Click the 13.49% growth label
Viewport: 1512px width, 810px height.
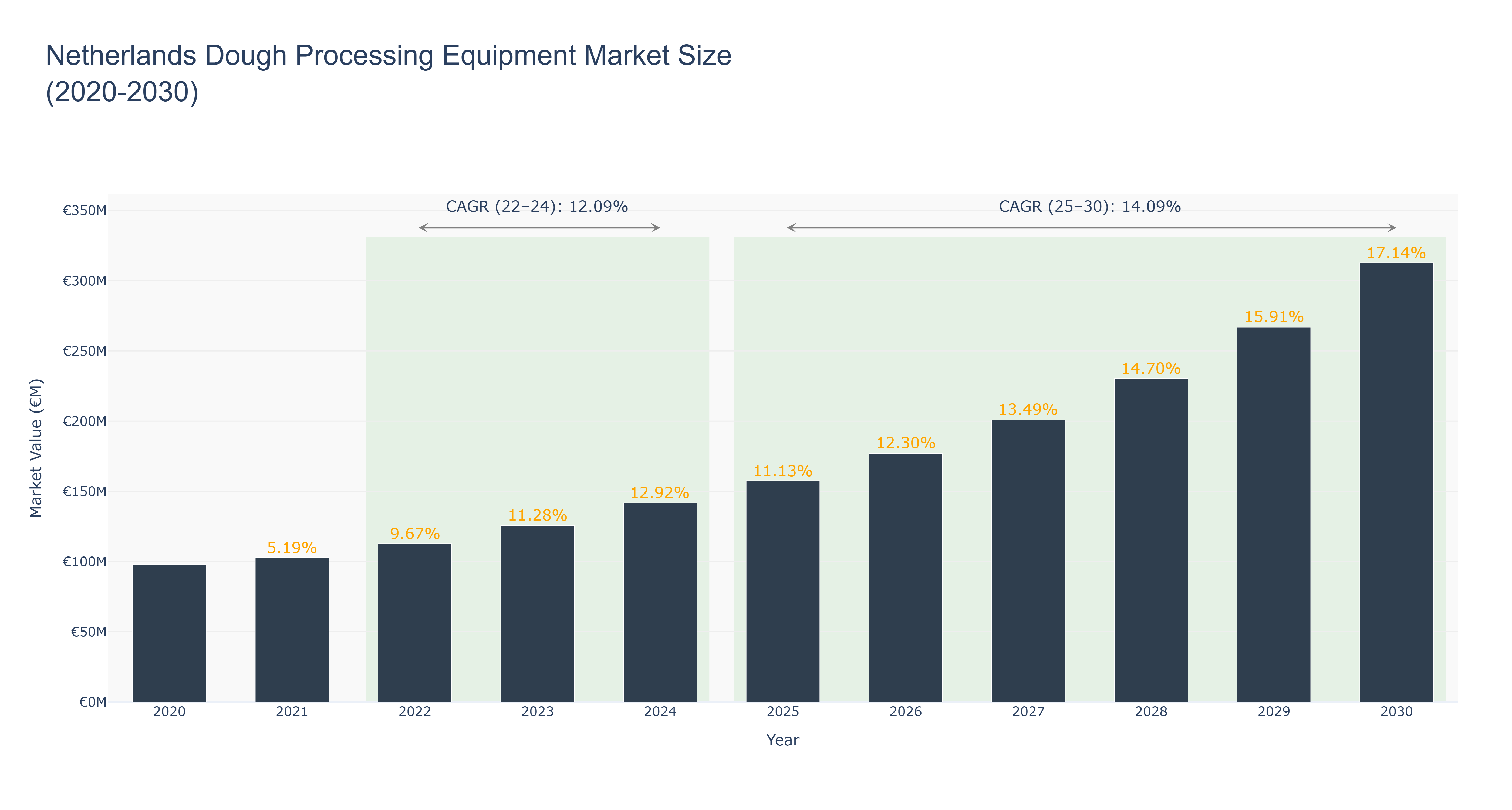pyautogui.click(x=1028, y=409)
